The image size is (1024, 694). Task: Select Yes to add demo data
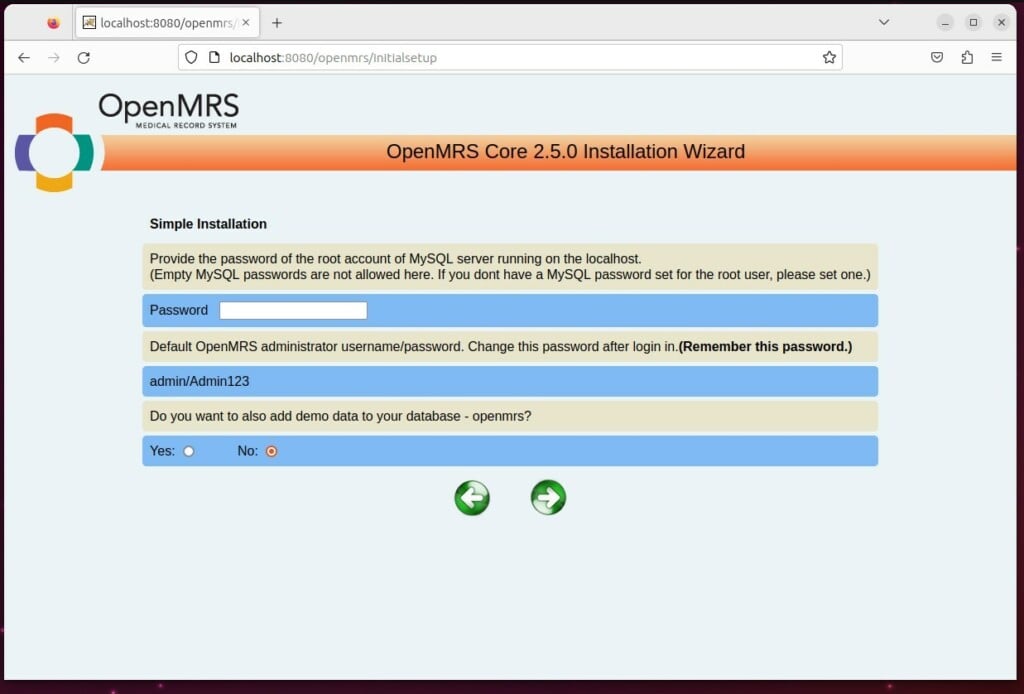tap(189, 450)
